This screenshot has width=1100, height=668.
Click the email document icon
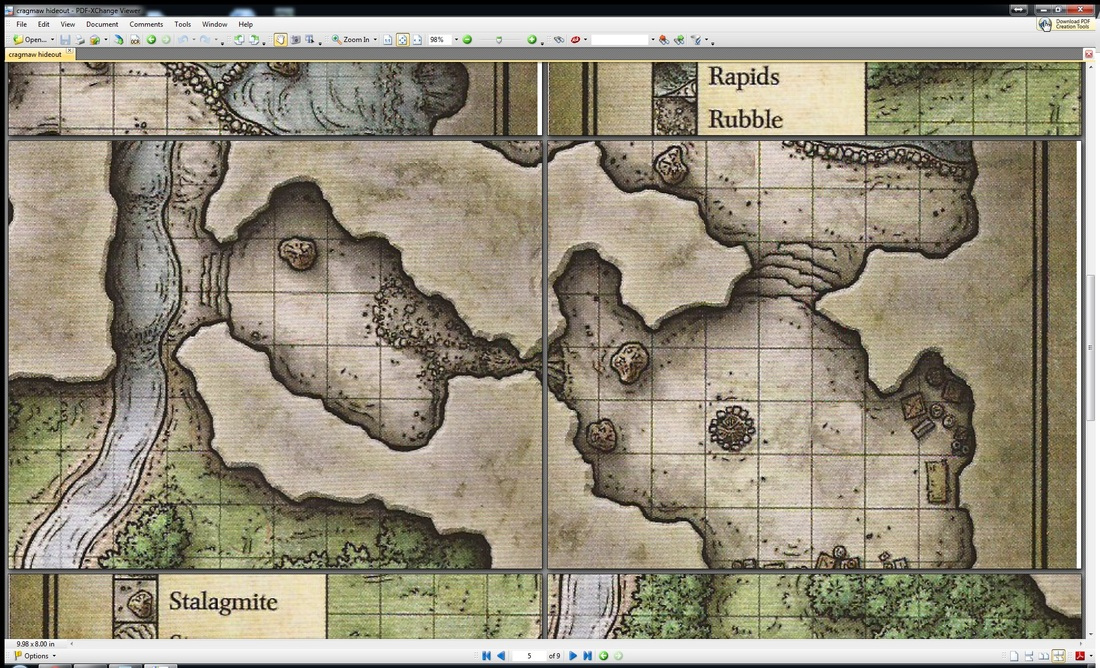point(95,40)
